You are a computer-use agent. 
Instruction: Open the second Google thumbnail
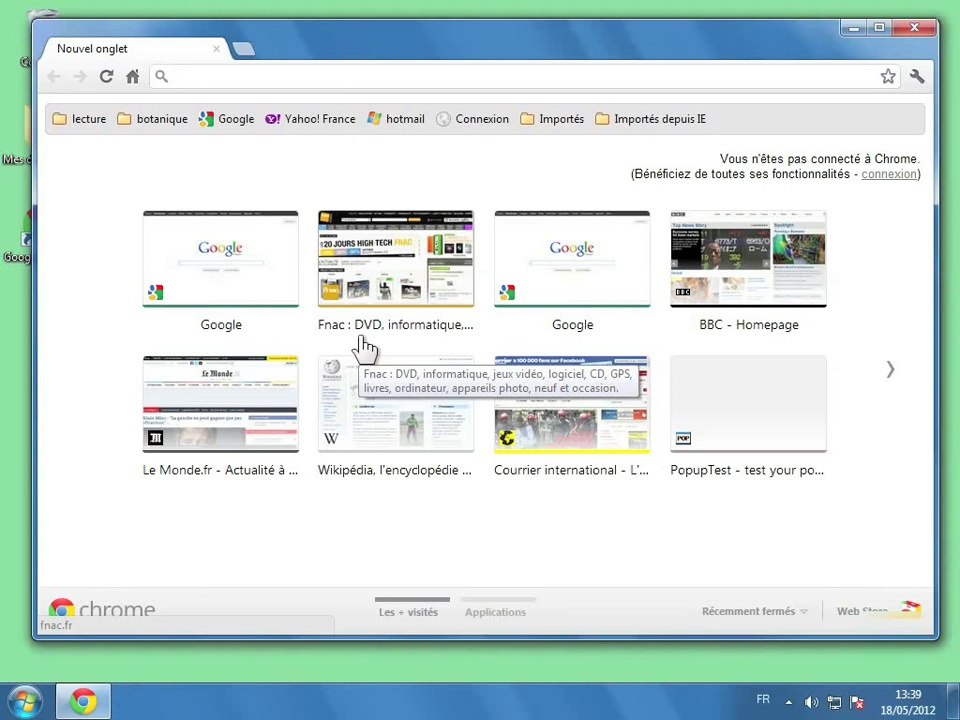point(572,258)
